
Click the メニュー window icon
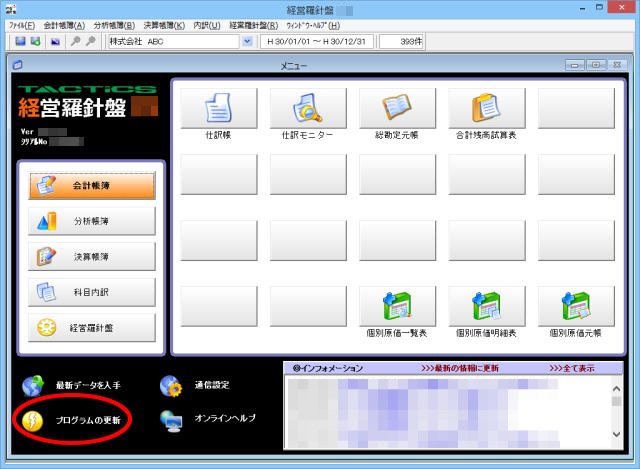tap(17, 65)
